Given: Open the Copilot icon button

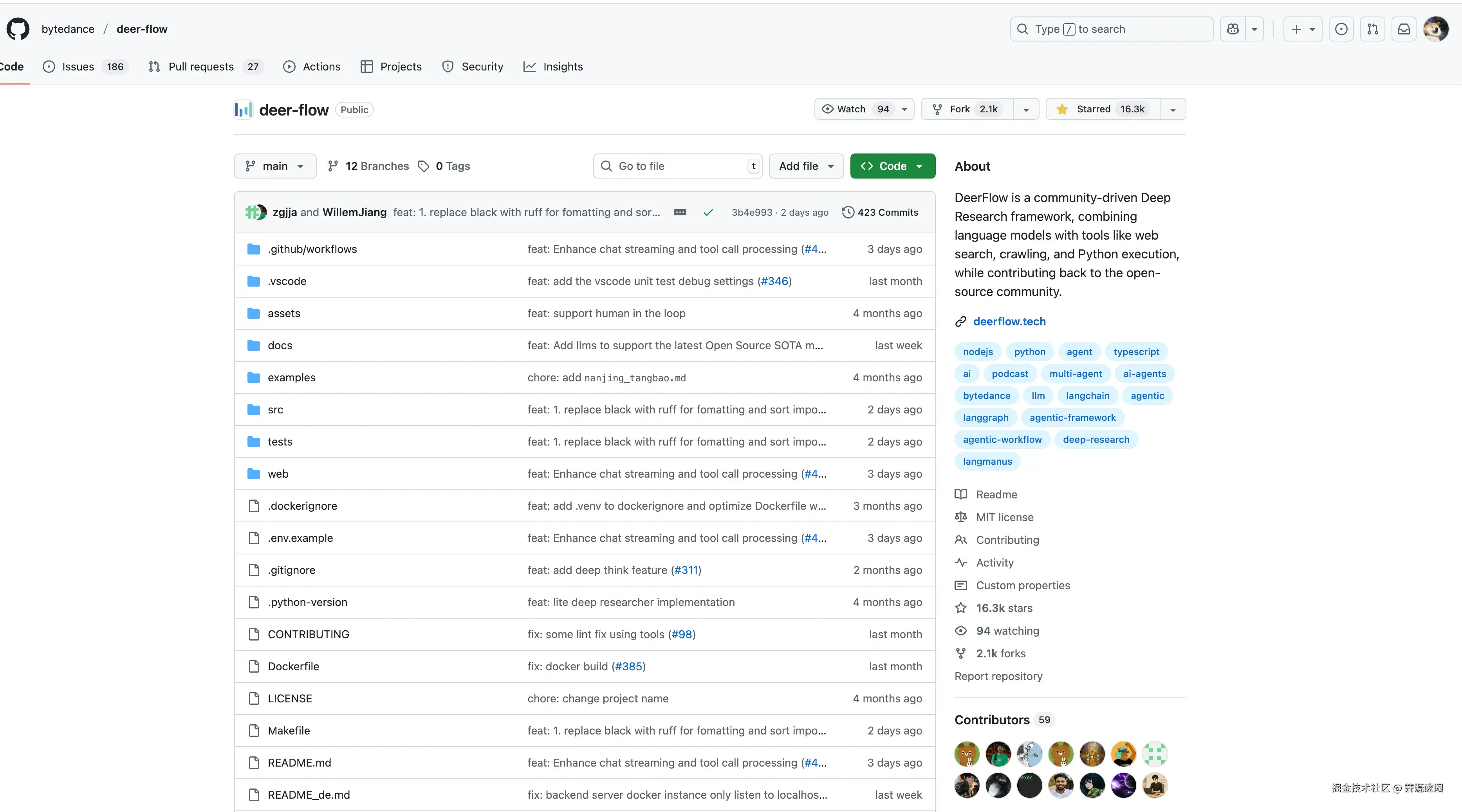Looking at the screenshot, I should 1233,29.
